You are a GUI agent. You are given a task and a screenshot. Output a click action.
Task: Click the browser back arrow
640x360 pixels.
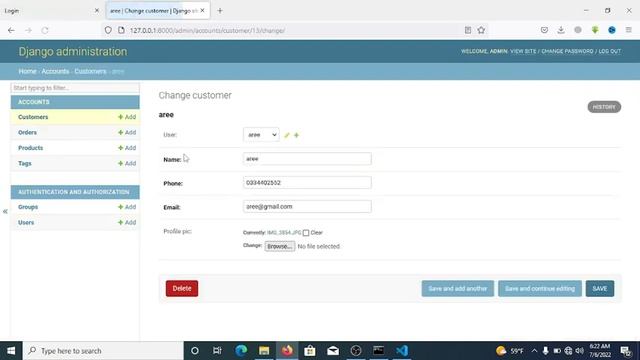pos(11,30)
